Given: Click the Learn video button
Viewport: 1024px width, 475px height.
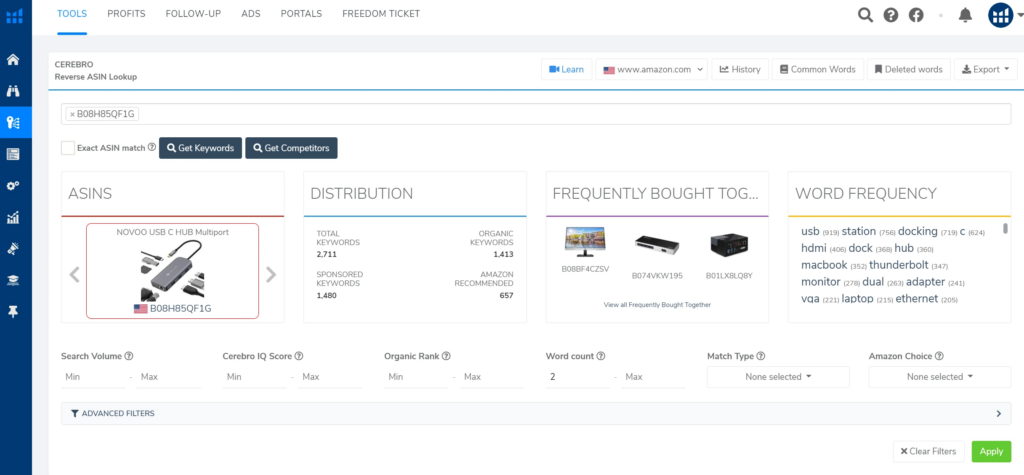Looking at the screenshot, I should click(566, 69).
